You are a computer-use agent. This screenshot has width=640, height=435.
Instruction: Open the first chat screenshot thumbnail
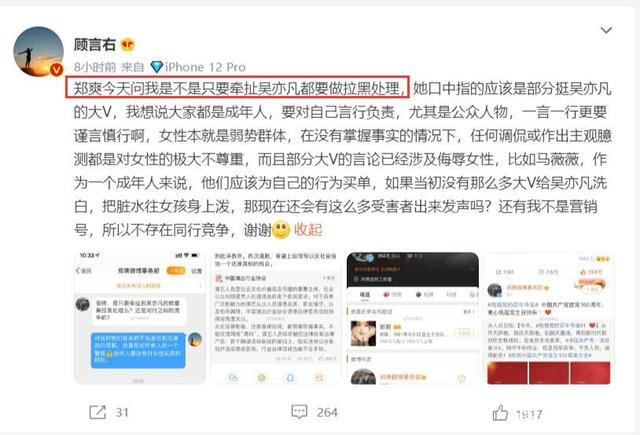[x=140, y=318]
